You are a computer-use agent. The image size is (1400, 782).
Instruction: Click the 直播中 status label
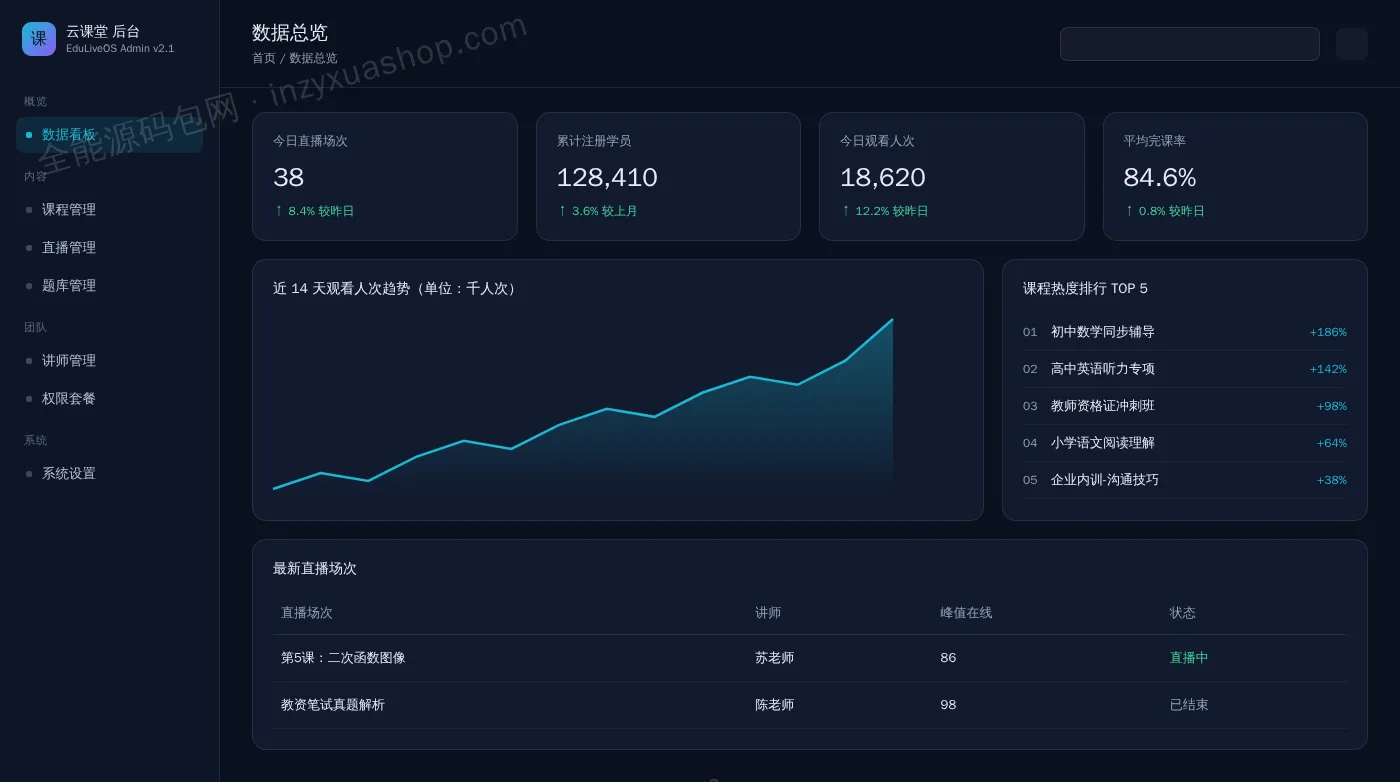1189,658
